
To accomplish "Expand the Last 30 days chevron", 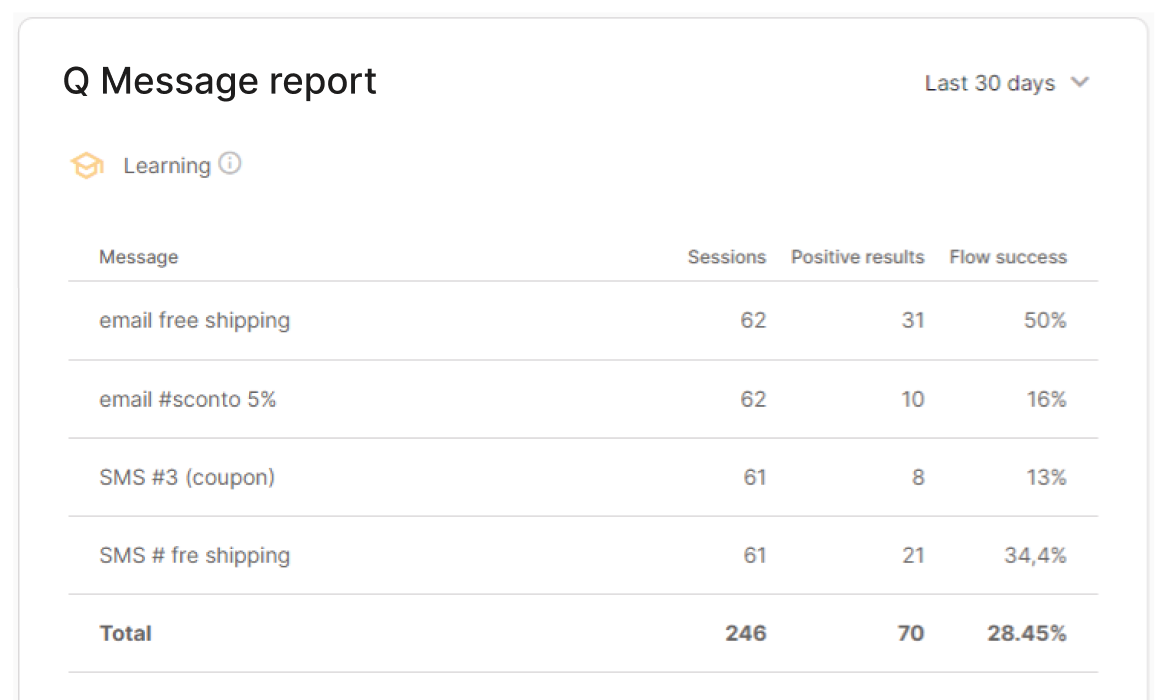I will 1080,82.
